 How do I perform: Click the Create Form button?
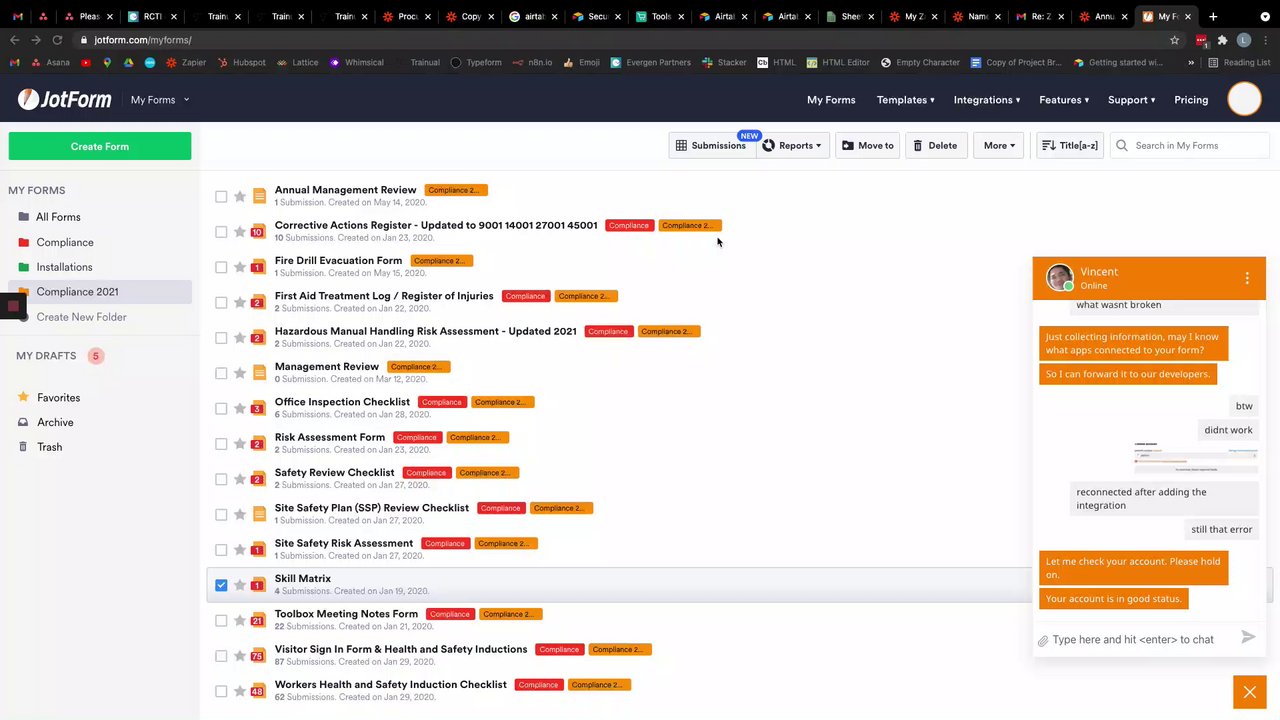100,146
